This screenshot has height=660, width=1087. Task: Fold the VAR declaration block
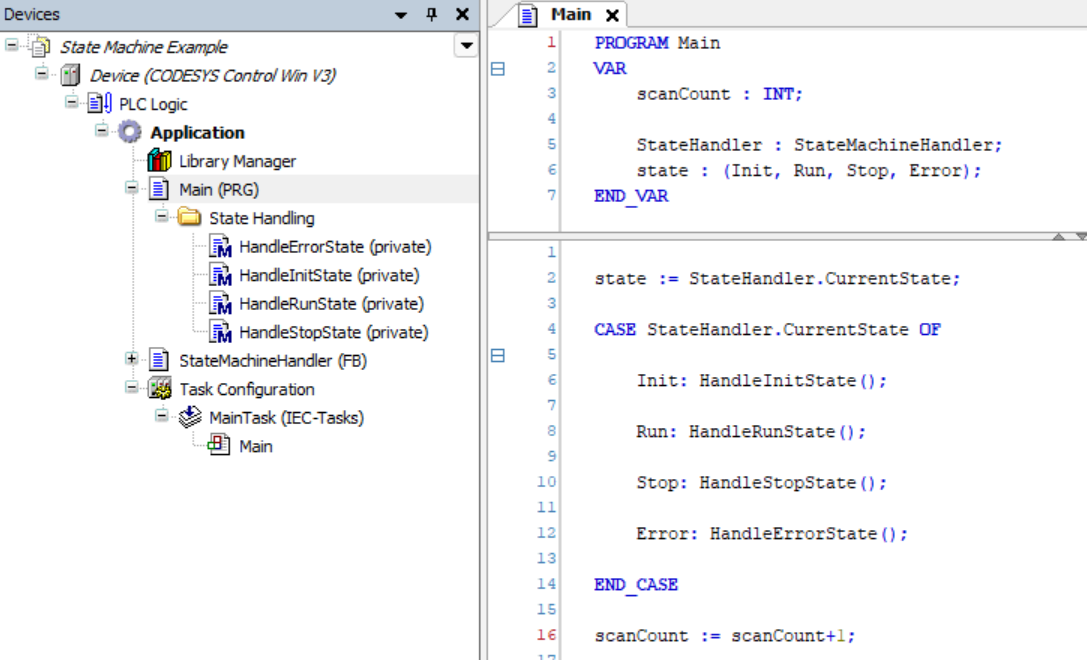[498, 69]
